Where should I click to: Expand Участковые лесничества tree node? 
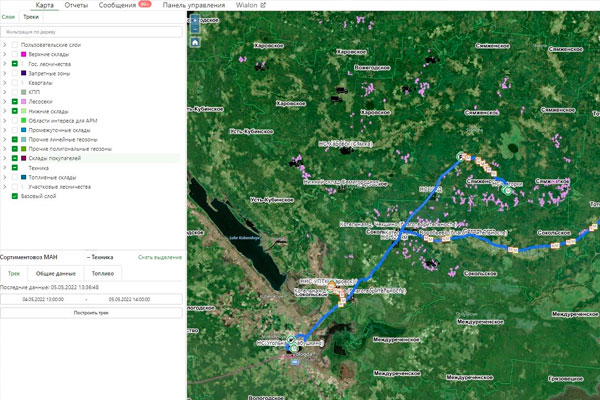[x=5, y=187]
